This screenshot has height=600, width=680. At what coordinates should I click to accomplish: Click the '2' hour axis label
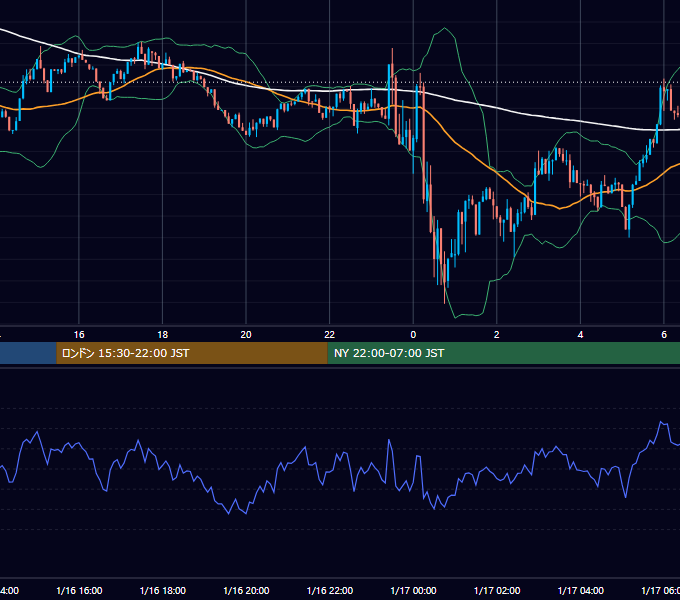pyautogui.click(x=497, y=335)
